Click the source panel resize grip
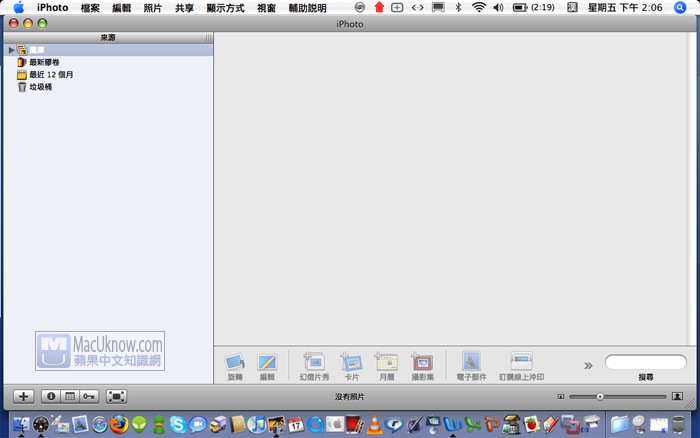The image size is (700, 438). (208, 38)
